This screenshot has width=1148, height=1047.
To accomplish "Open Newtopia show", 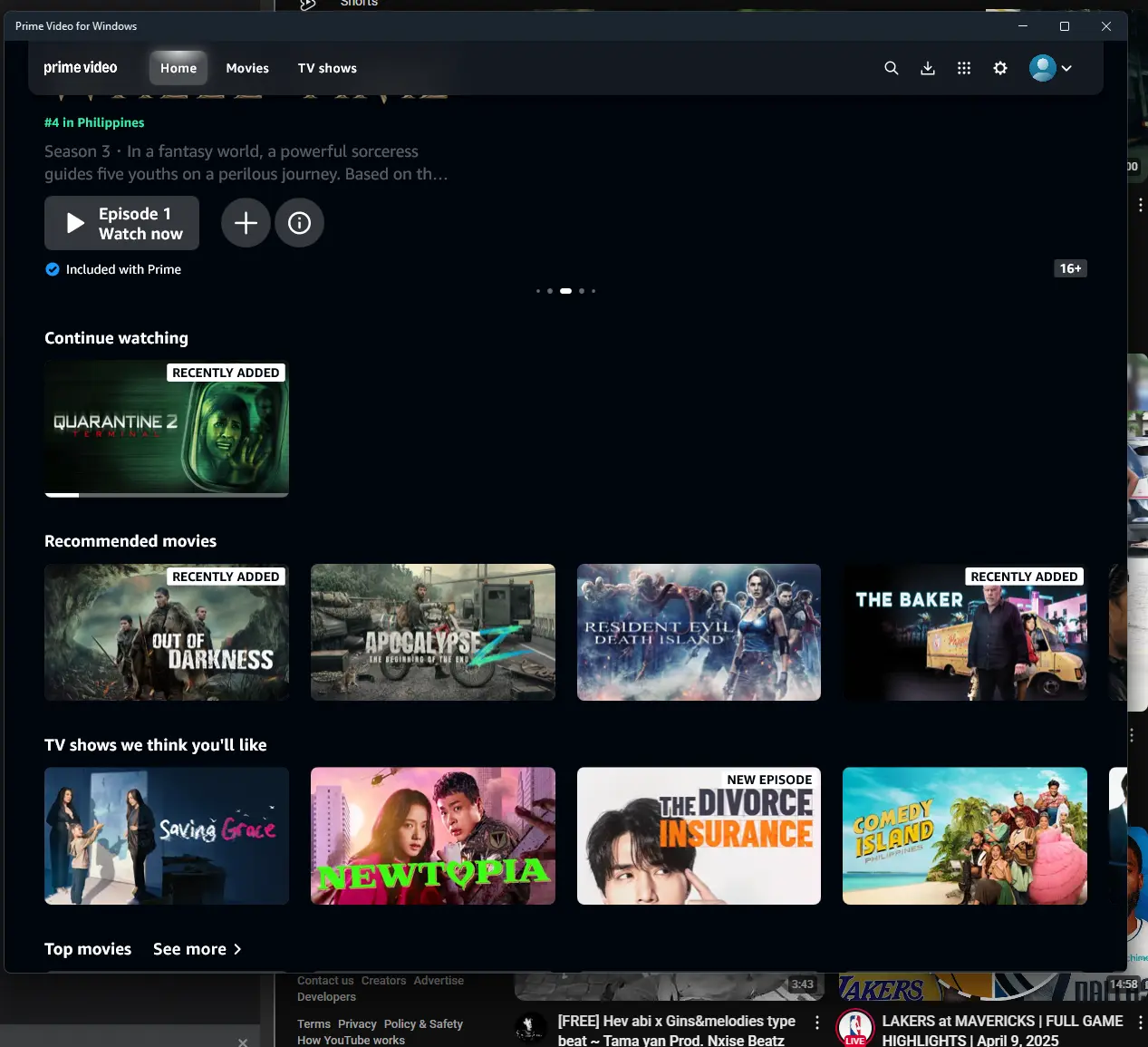I will pos(433,836).
